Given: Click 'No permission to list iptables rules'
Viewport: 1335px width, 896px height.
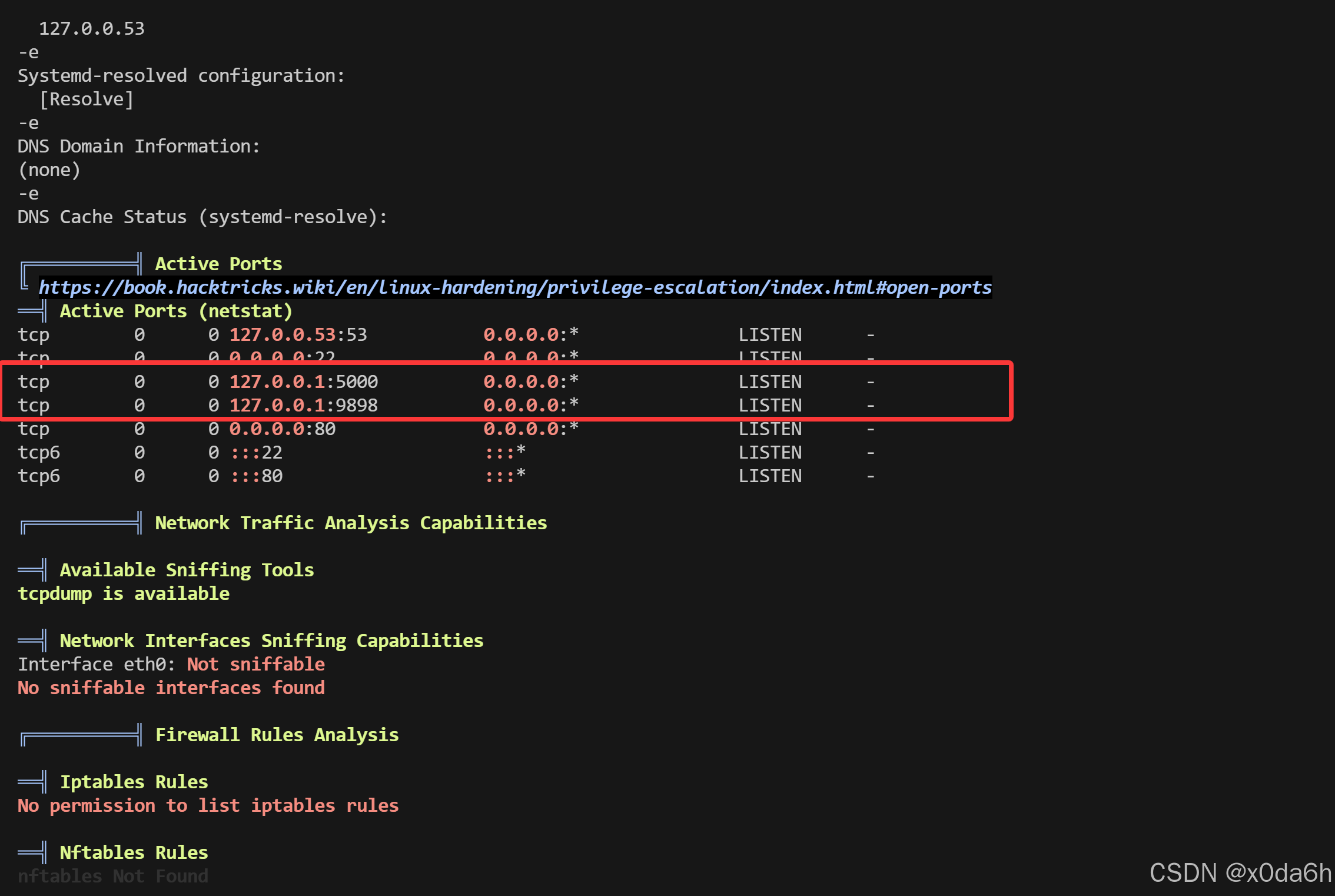Looking at the screenshot, I should [x=208, y=805].
